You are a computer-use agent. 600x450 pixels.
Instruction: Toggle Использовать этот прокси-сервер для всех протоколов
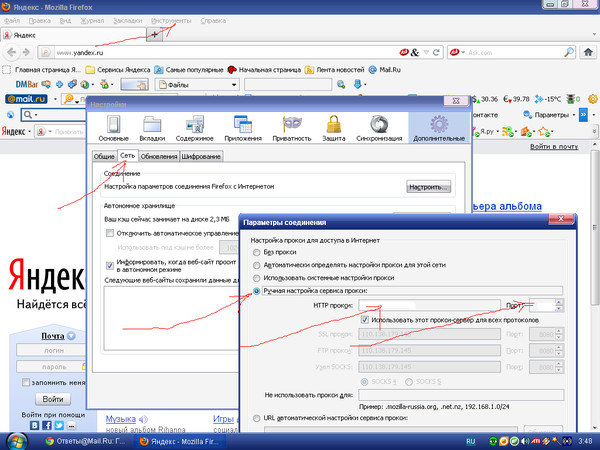point(365,320)
